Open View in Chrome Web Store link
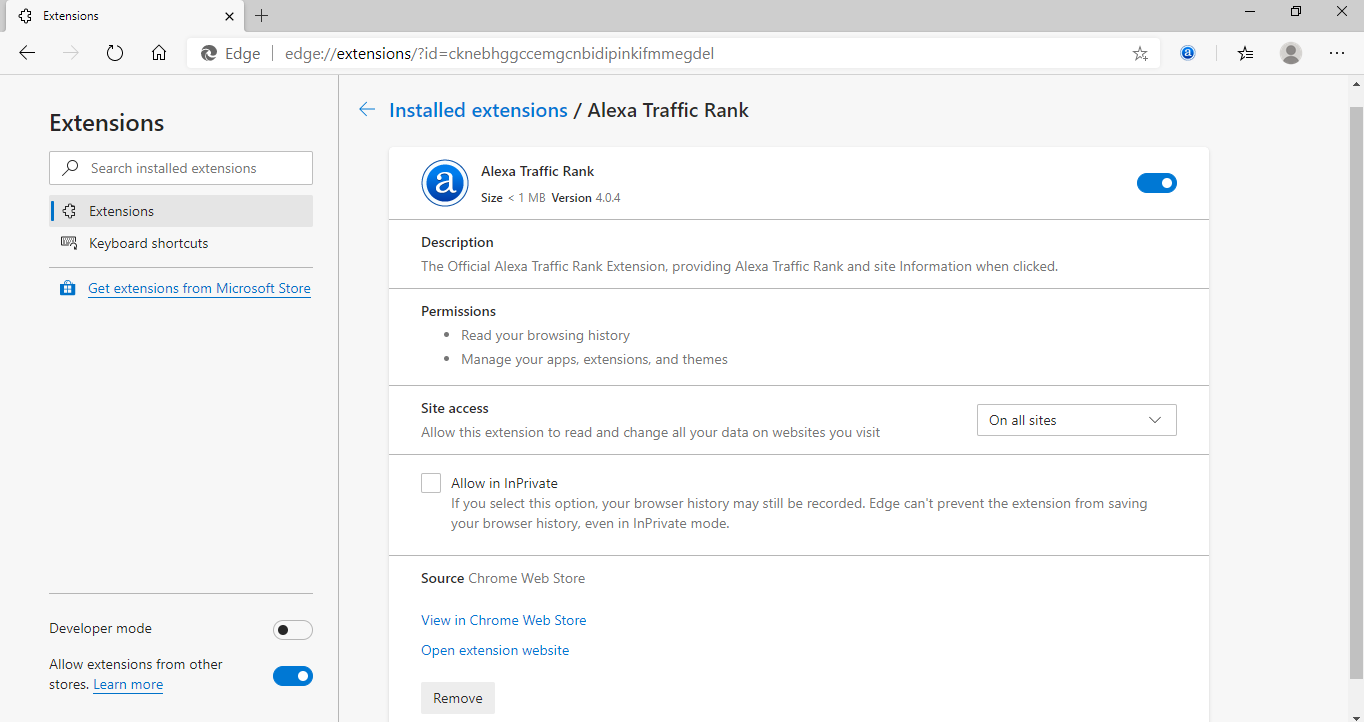The height and width of the screenshot is (722, 1364). pos(504,620)
